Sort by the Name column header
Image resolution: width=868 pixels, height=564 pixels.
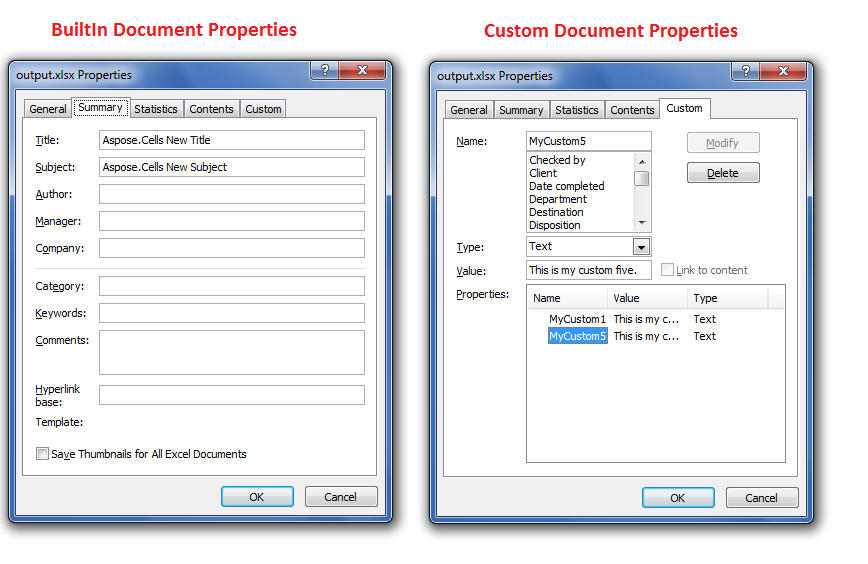pos(567,298)
